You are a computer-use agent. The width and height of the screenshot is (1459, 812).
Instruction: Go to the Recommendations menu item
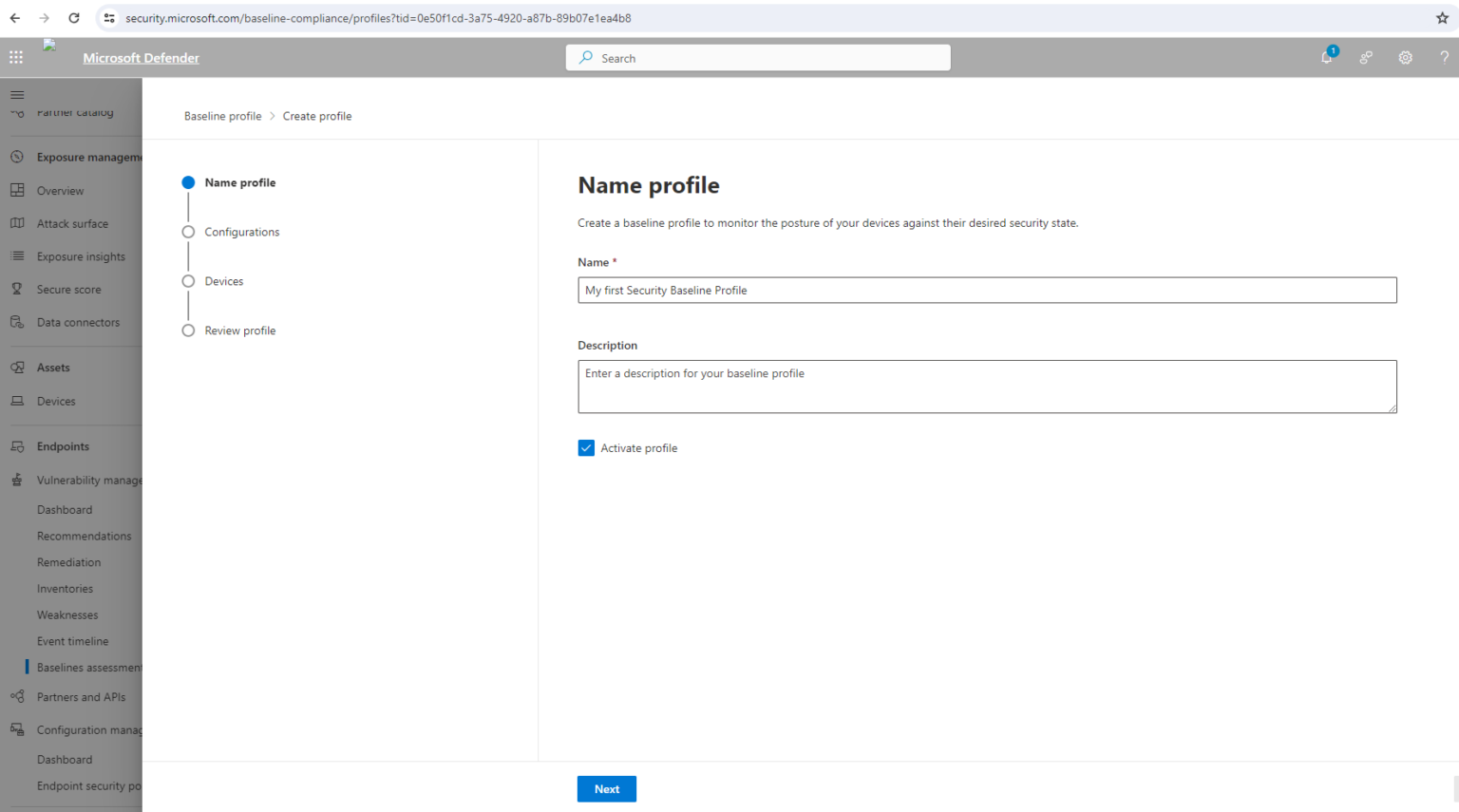(85, 536)
